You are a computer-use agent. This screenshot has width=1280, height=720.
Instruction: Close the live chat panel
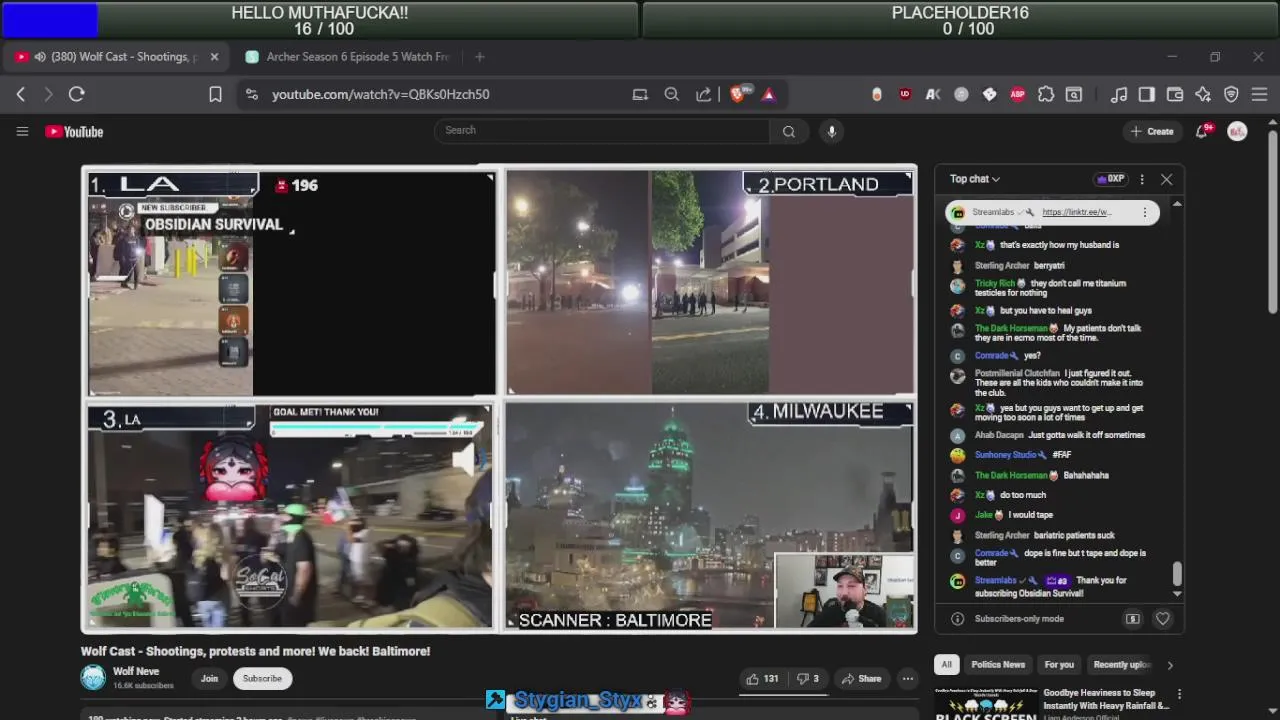(x=1166, y=179)
